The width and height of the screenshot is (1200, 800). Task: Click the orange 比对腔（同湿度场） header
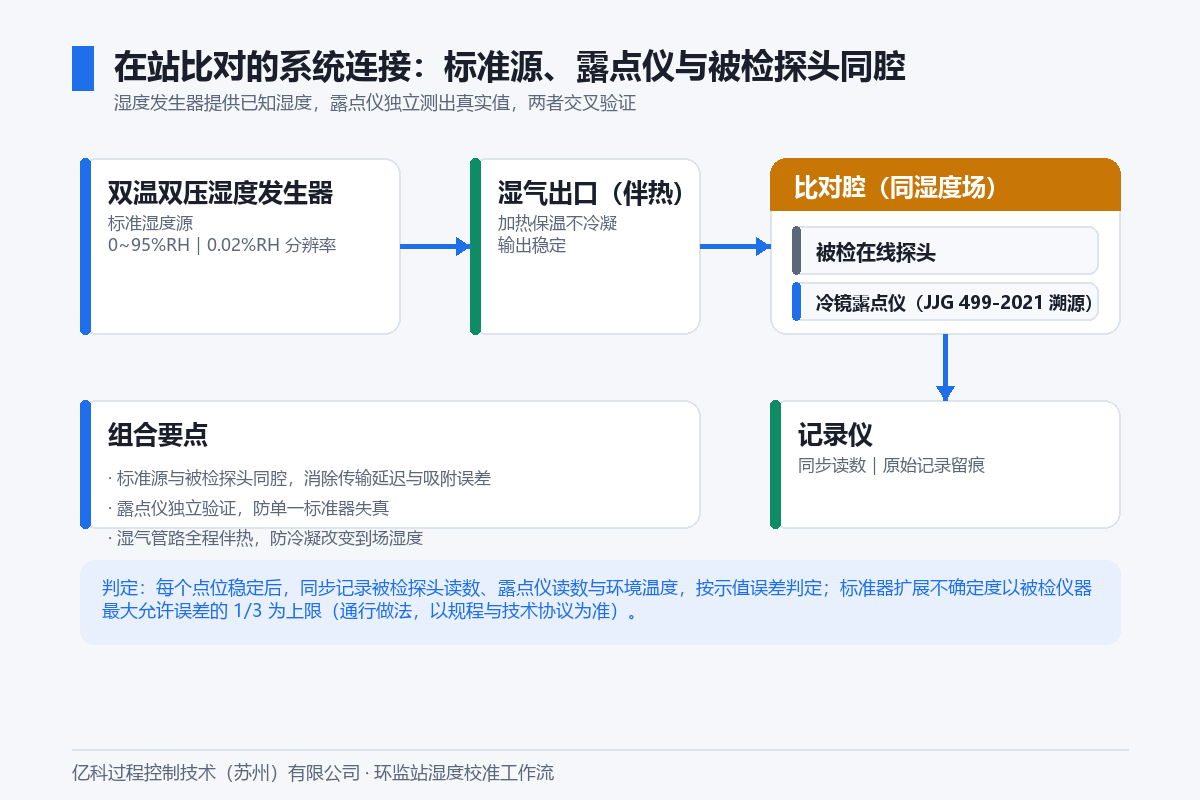(x=945, y=185)
